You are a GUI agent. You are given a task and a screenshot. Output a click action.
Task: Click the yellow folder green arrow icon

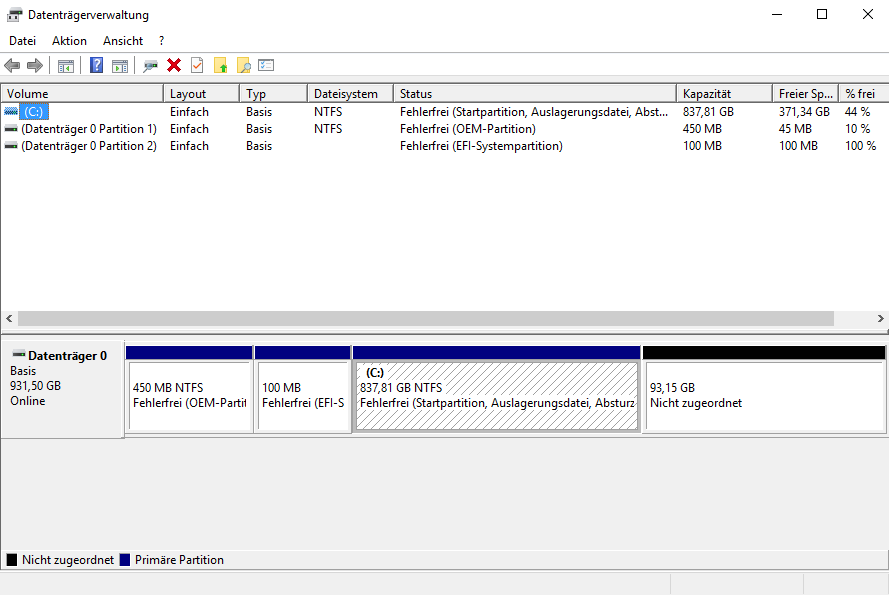tap(221, 65)
